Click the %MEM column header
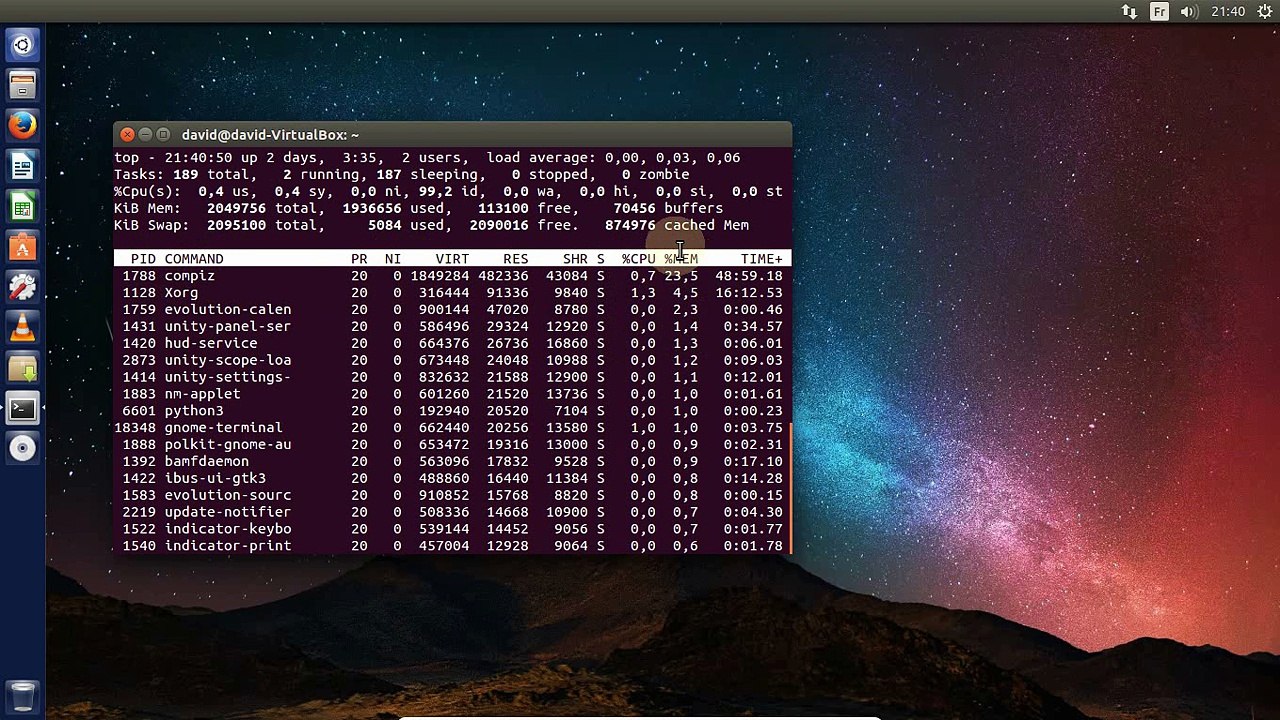This screenshot has height=720, width=1280. tap(681, 259)
